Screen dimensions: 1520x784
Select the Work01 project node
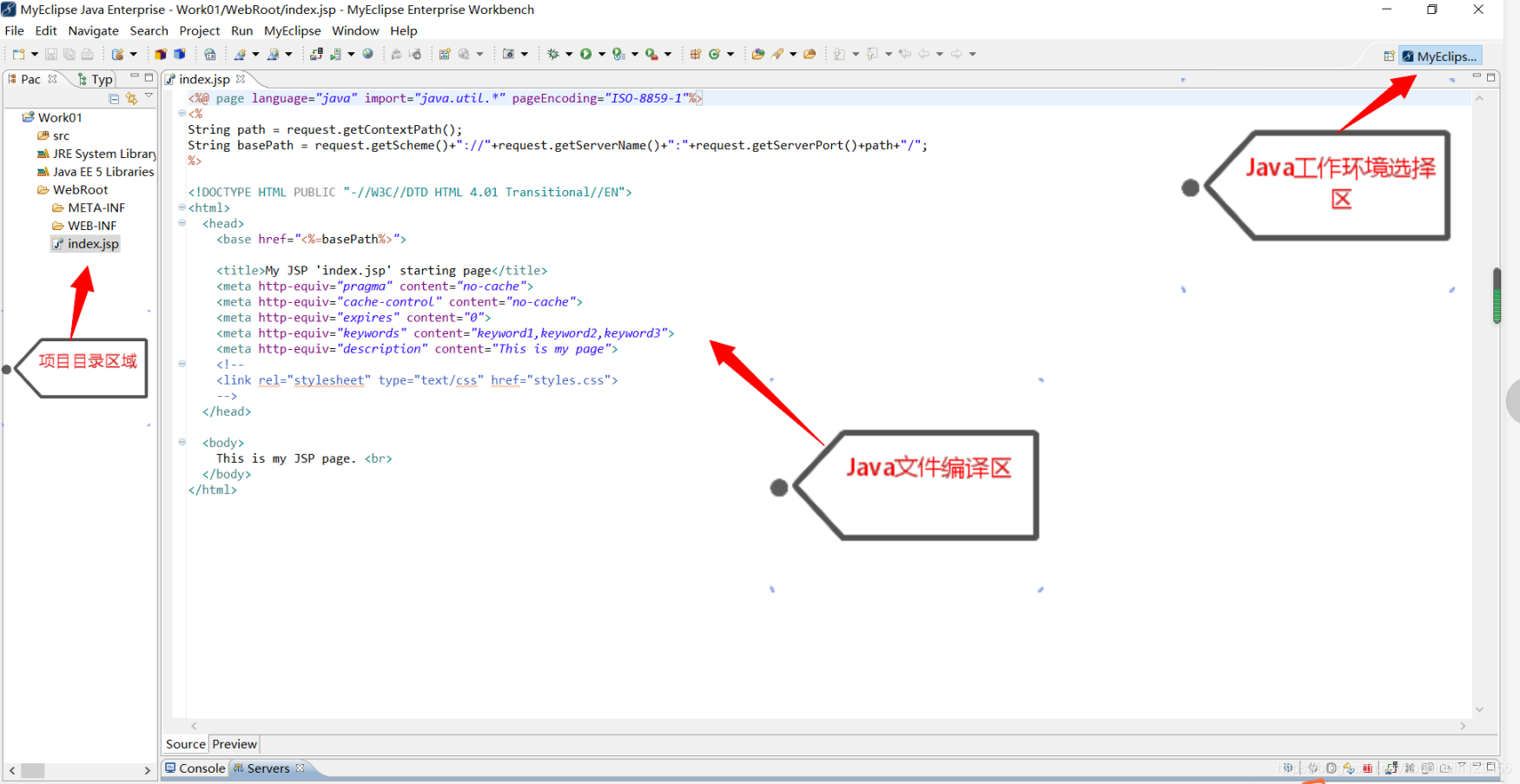tap(52, 117)
